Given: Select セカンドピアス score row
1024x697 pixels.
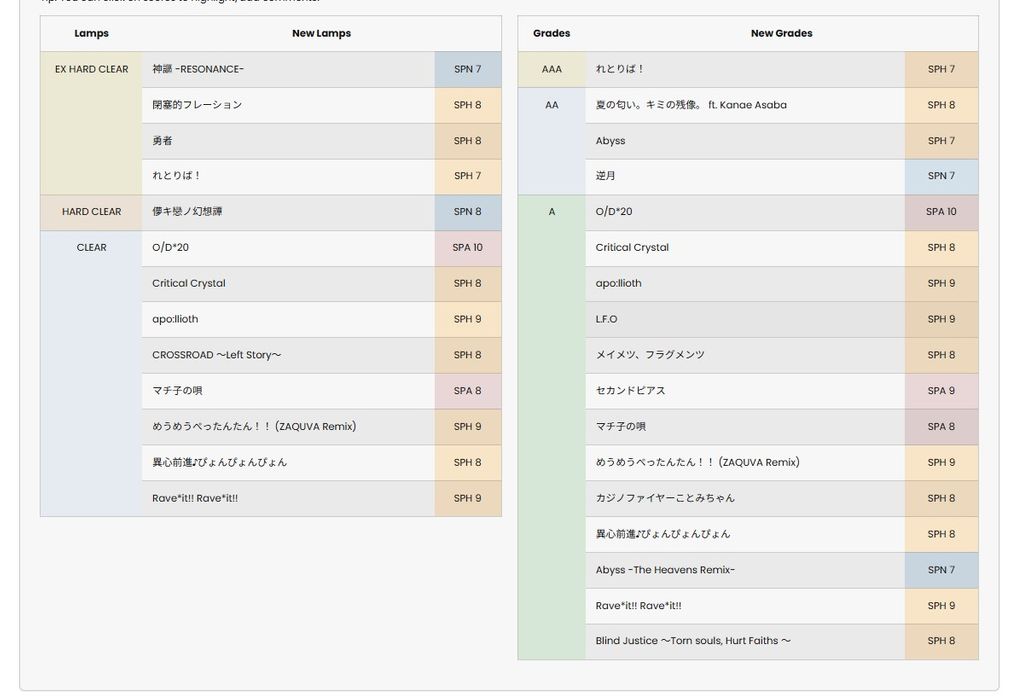Looking at the screenshot, I should pos(630,391).
